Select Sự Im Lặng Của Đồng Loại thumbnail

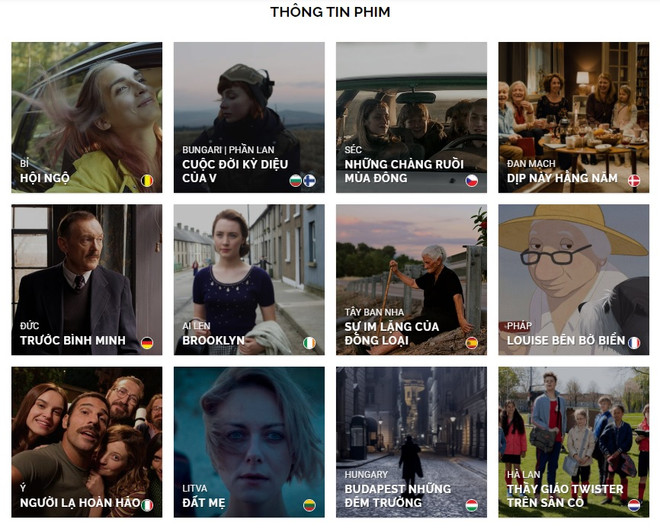coord(411,280)
